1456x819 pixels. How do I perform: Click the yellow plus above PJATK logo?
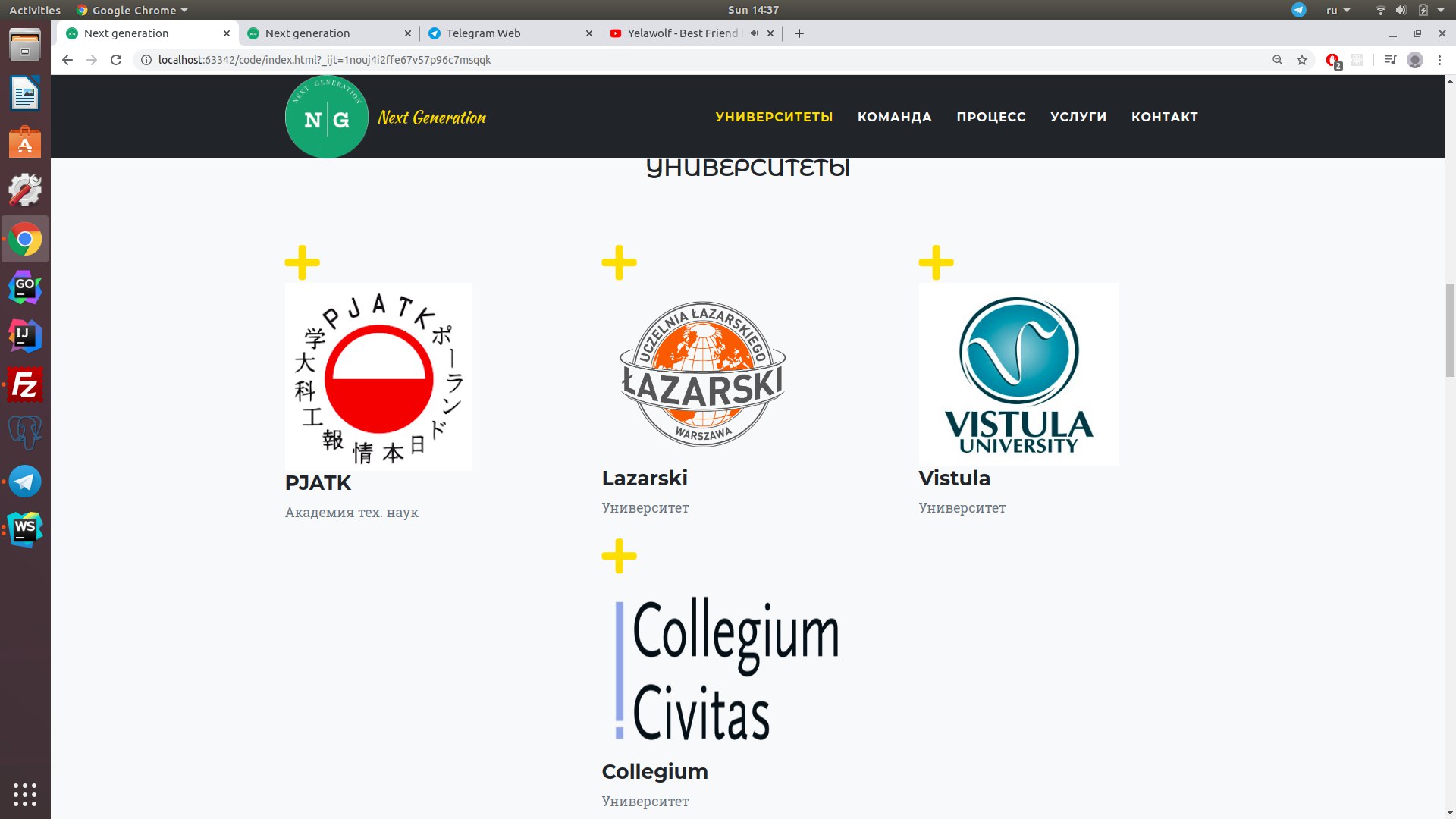(302, 262)
